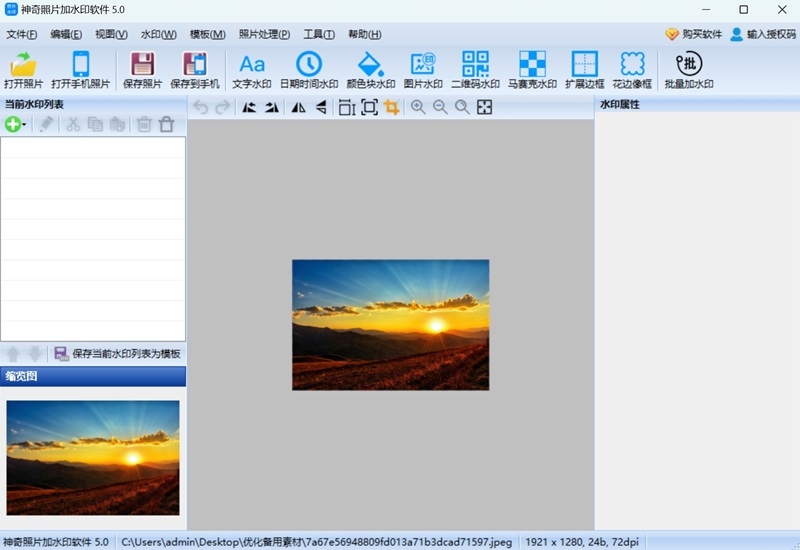Viewport: 800px width, 550px height.
Task: Rotate the photo clockwise
Action: click(271, 107)
